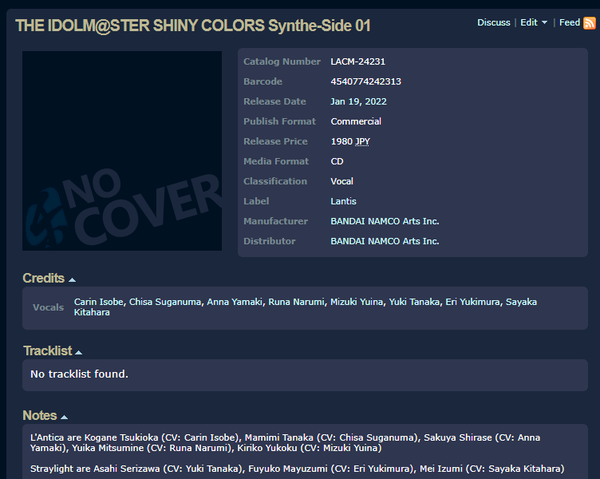Screen dimensions: 600x479
Task: Open the Feed link
Action: coord(569,23)
